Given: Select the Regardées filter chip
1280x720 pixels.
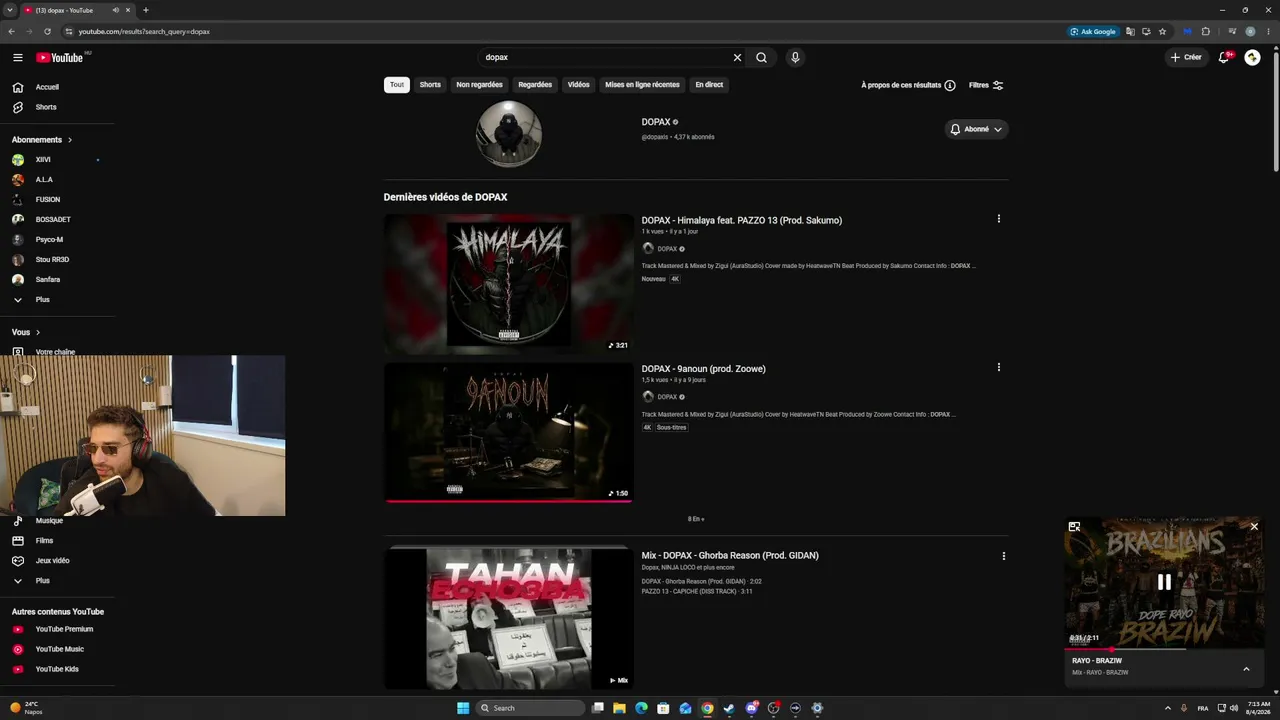Looking at the screenshot, I should click(535, 85).
